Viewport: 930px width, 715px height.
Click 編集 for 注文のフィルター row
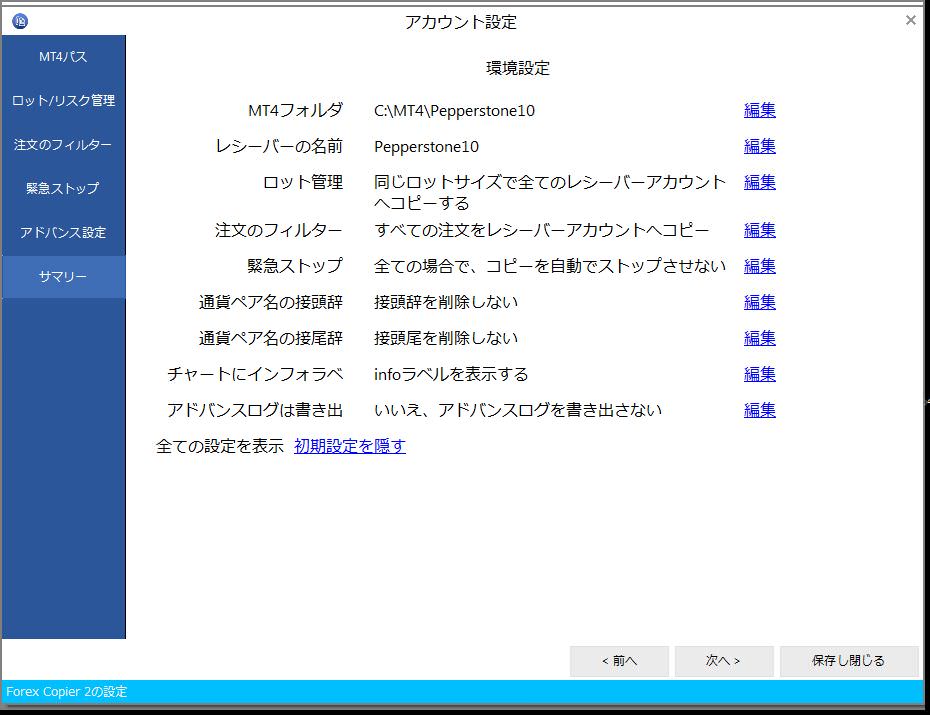point(759,231)
